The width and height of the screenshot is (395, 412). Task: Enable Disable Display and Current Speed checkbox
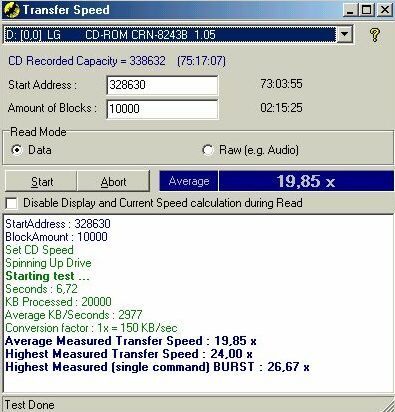click(12, 203)
